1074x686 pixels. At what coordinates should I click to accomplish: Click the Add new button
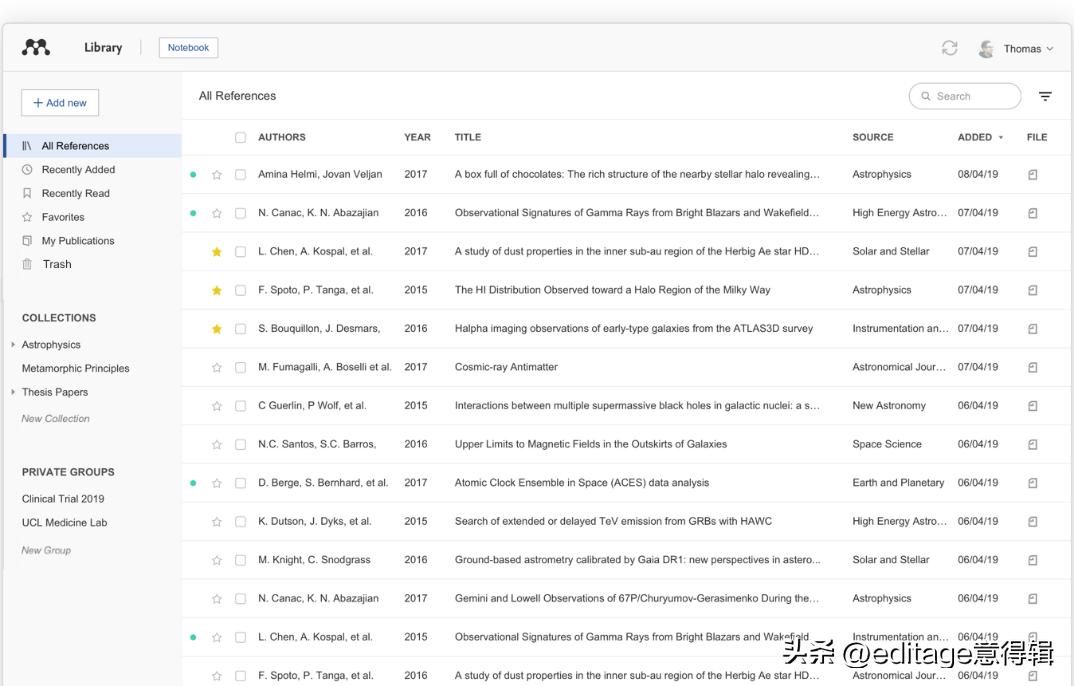(60, 103)
